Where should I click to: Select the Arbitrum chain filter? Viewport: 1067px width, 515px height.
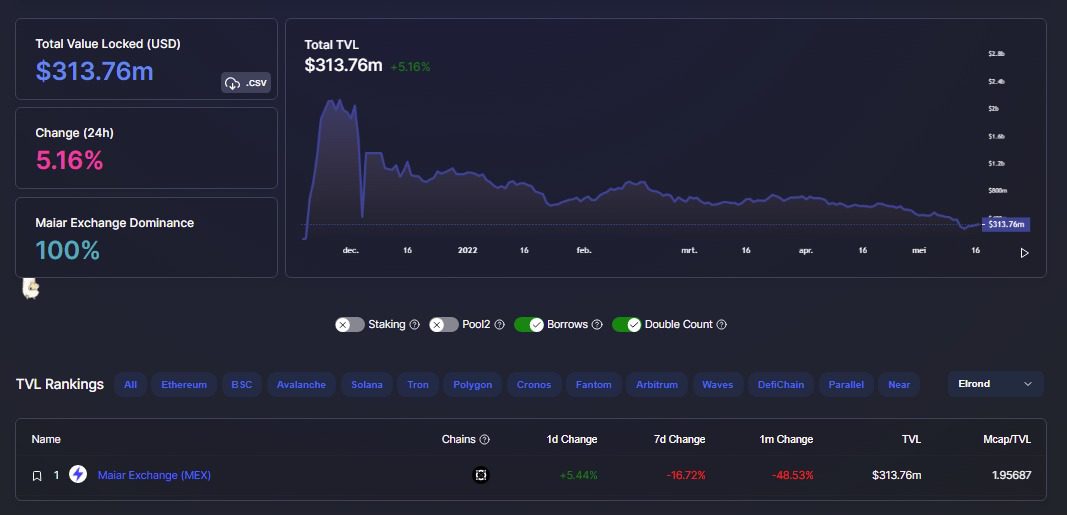pyautogui.click(x=657, y=384)
